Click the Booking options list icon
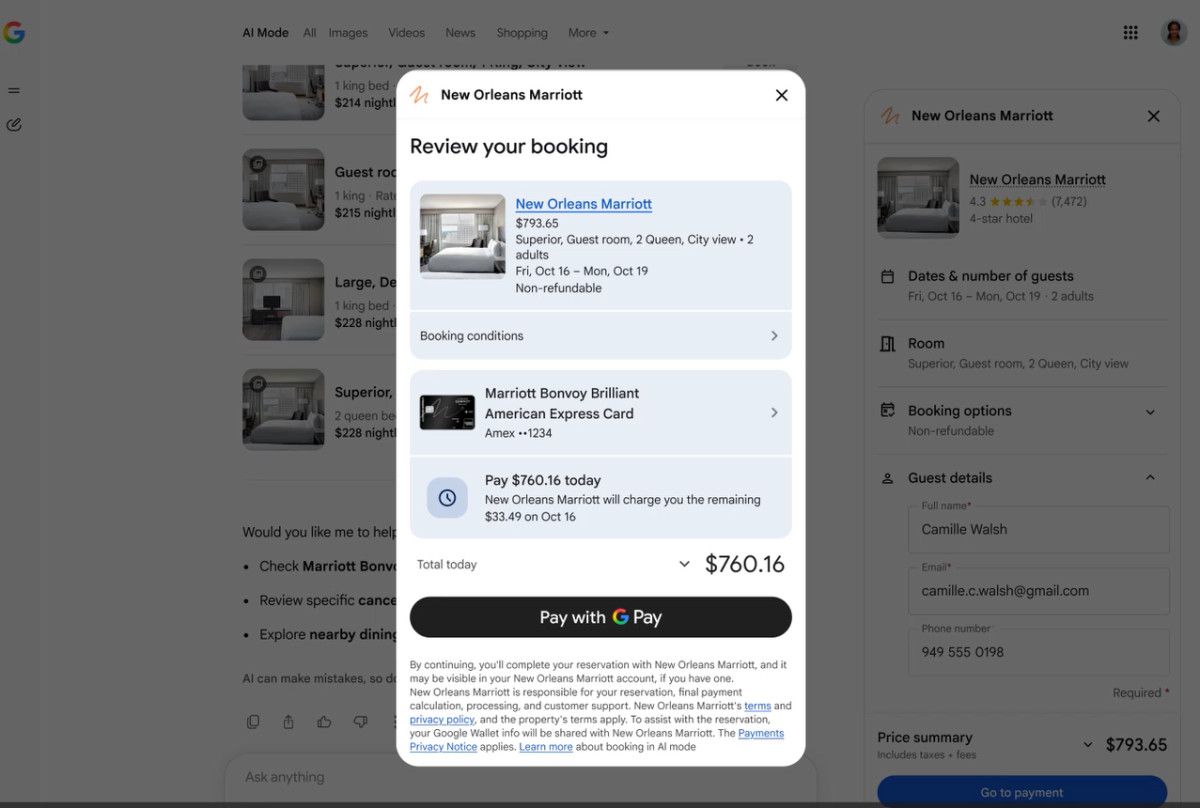This screenshot has height=808, width=1200. click(887, 410)
